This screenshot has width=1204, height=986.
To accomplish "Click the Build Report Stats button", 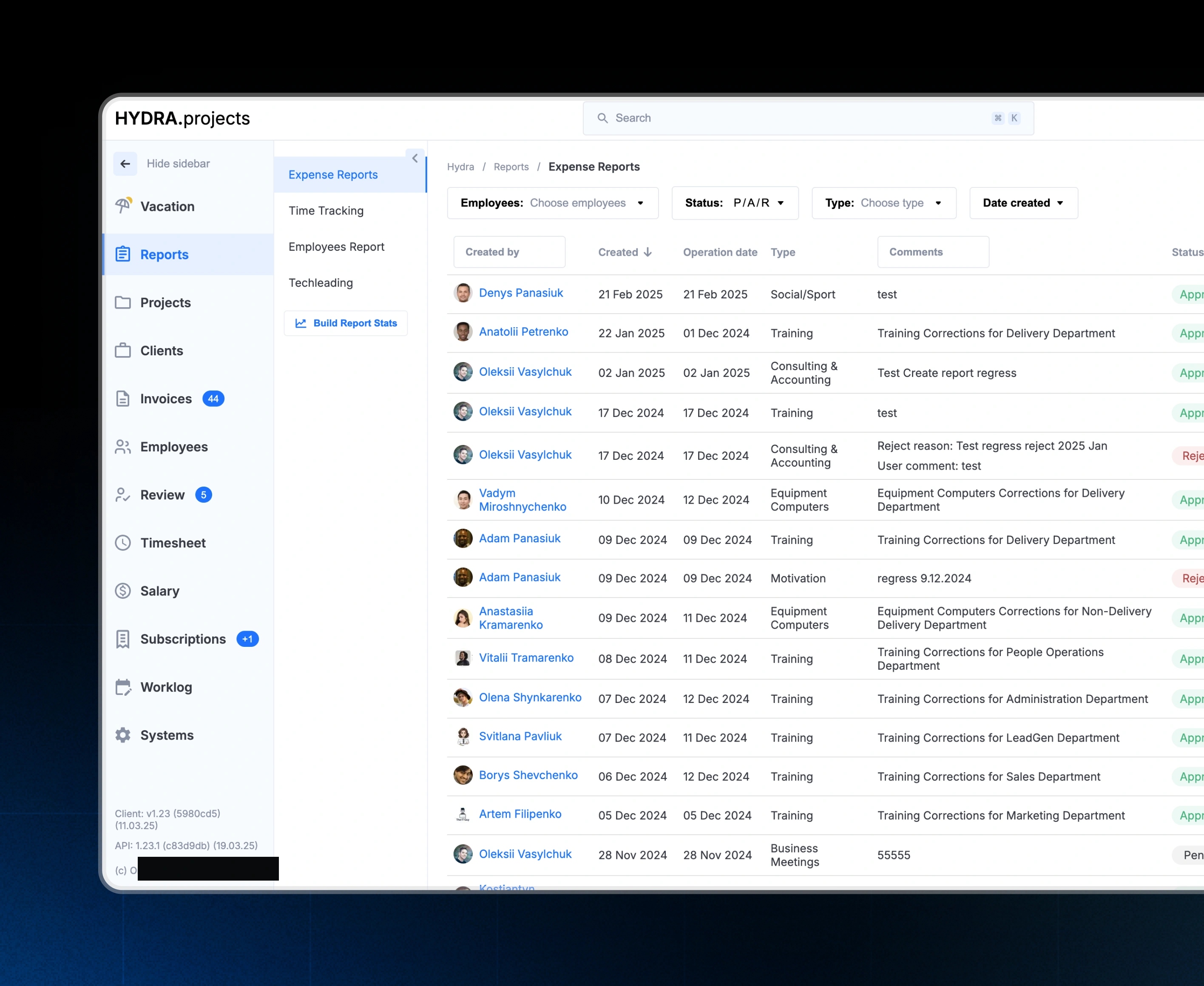I will 346,323.
